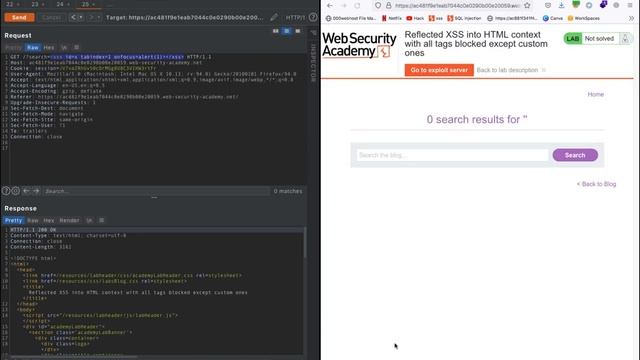Select Hex view in Request panel

click(49, 47)
